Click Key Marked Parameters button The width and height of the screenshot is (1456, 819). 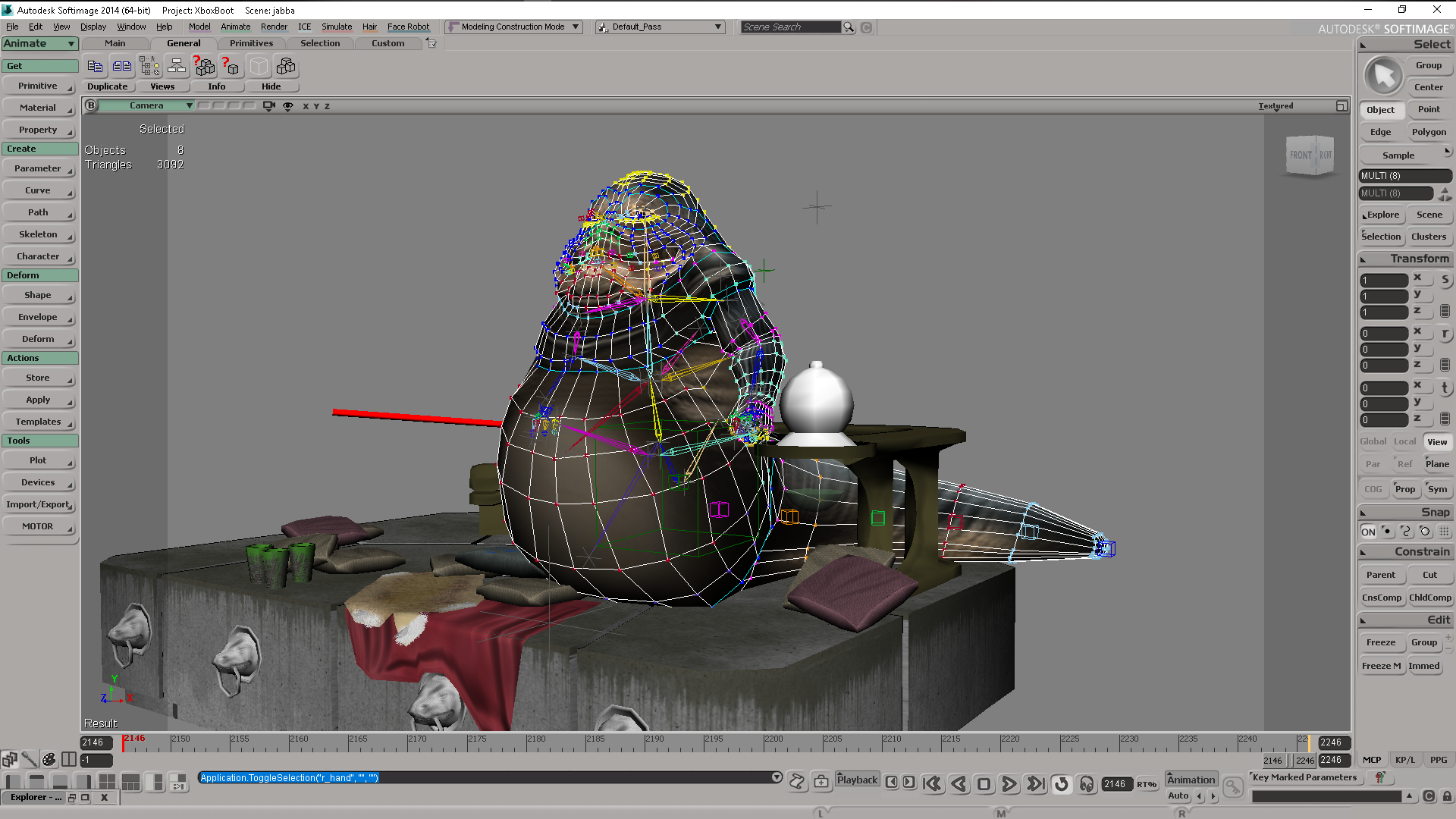click(1304, 777)
